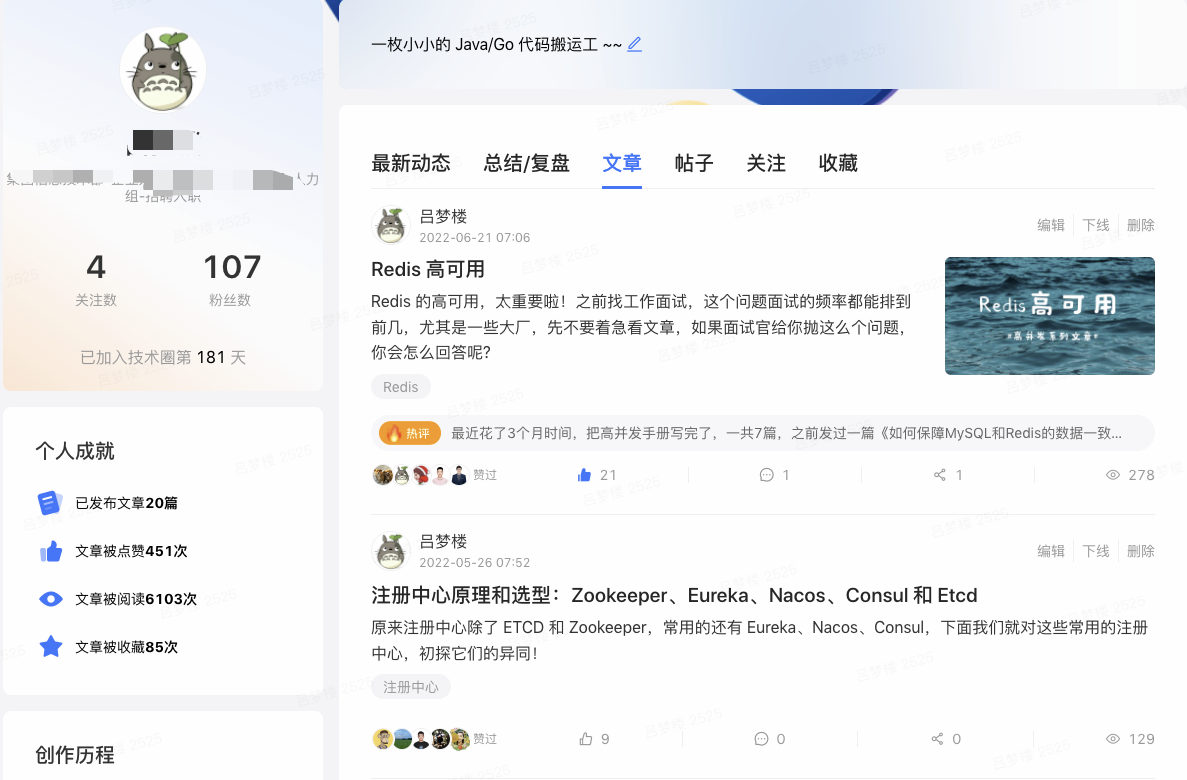
Task: Open the 注册中心原理和选型 article title
Action: click(674, 595)
